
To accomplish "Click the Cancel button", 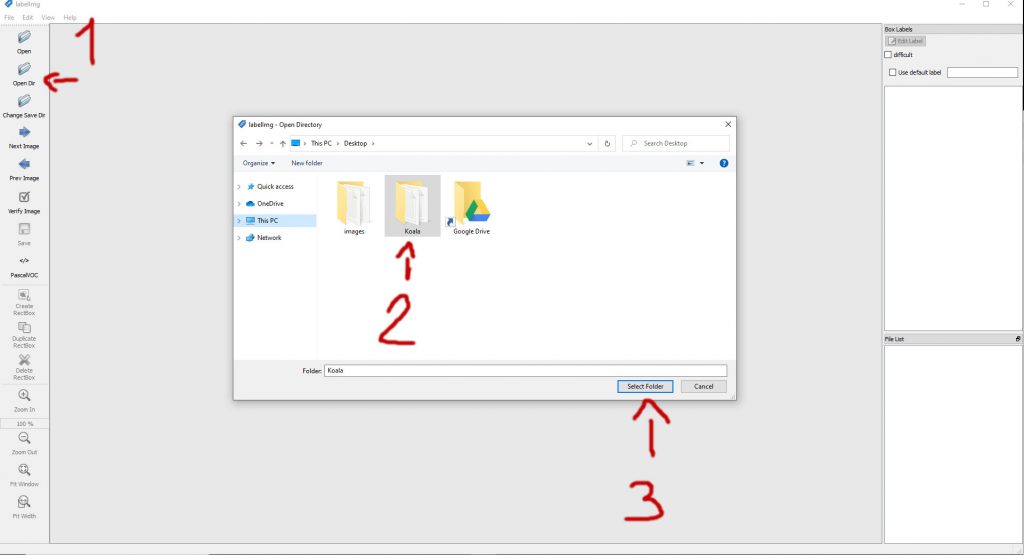I will click(x=703, y=387).
